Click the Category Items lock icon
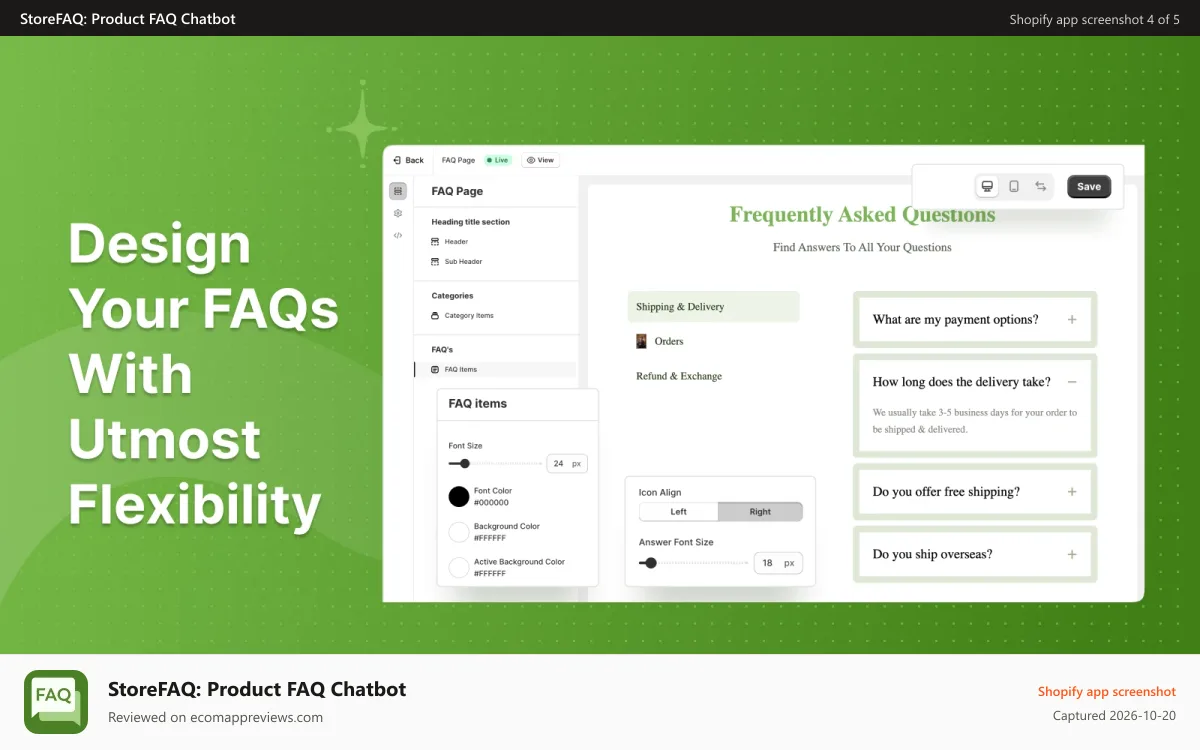The image size is (1200, 750). [x=435, y=316]
